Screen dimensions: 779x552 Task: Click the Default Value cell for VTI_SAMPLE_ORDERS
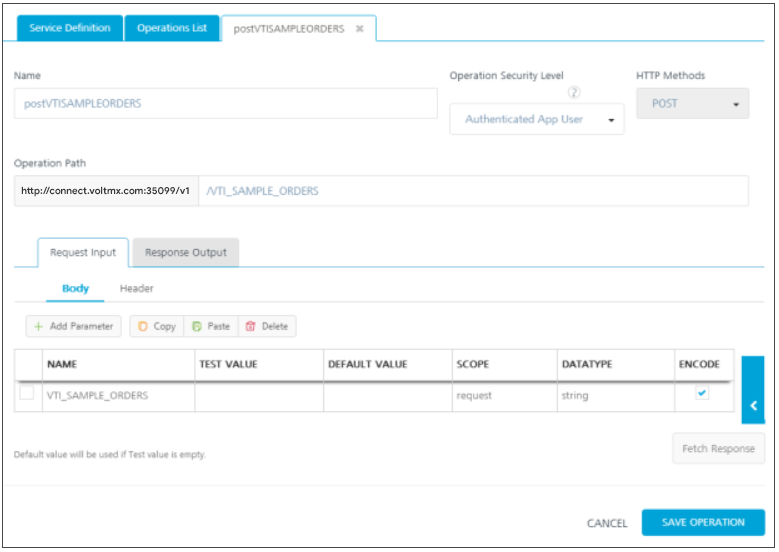coord(388,396)
